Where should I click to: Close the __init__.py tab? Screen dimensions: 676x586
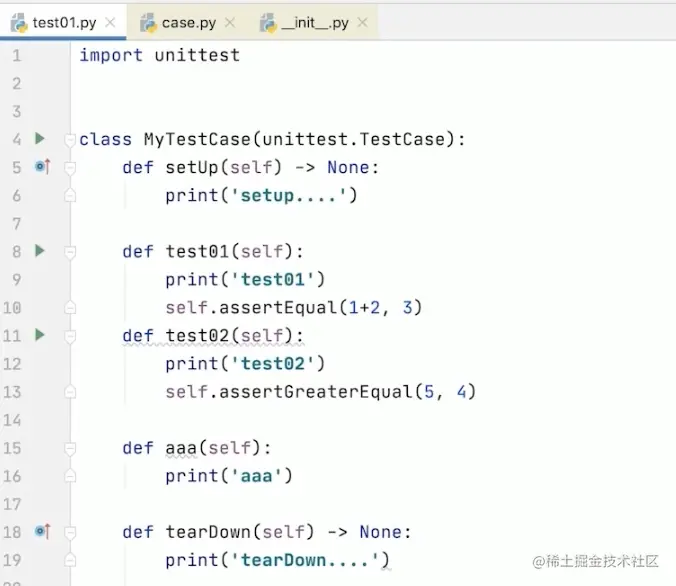363,22
